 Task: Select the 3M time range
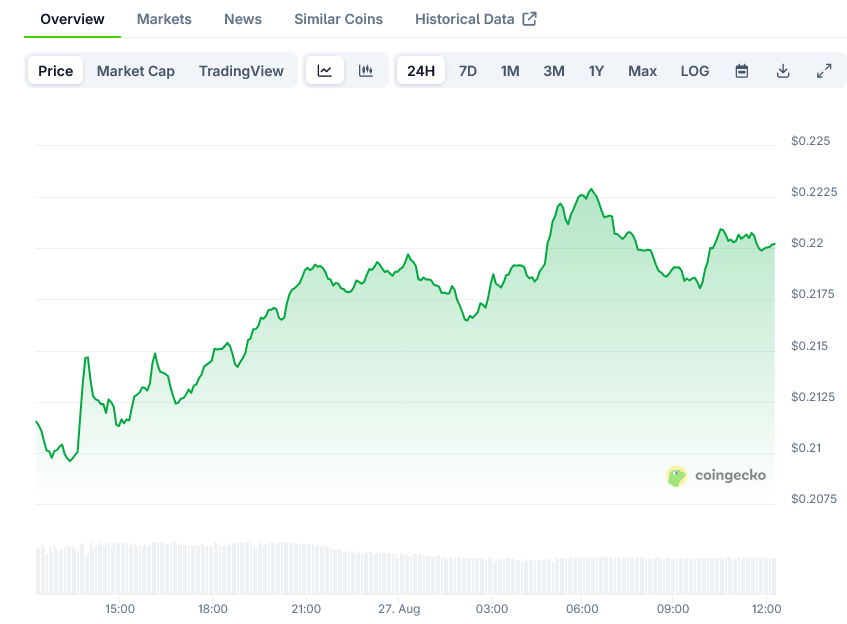[554, 71]
